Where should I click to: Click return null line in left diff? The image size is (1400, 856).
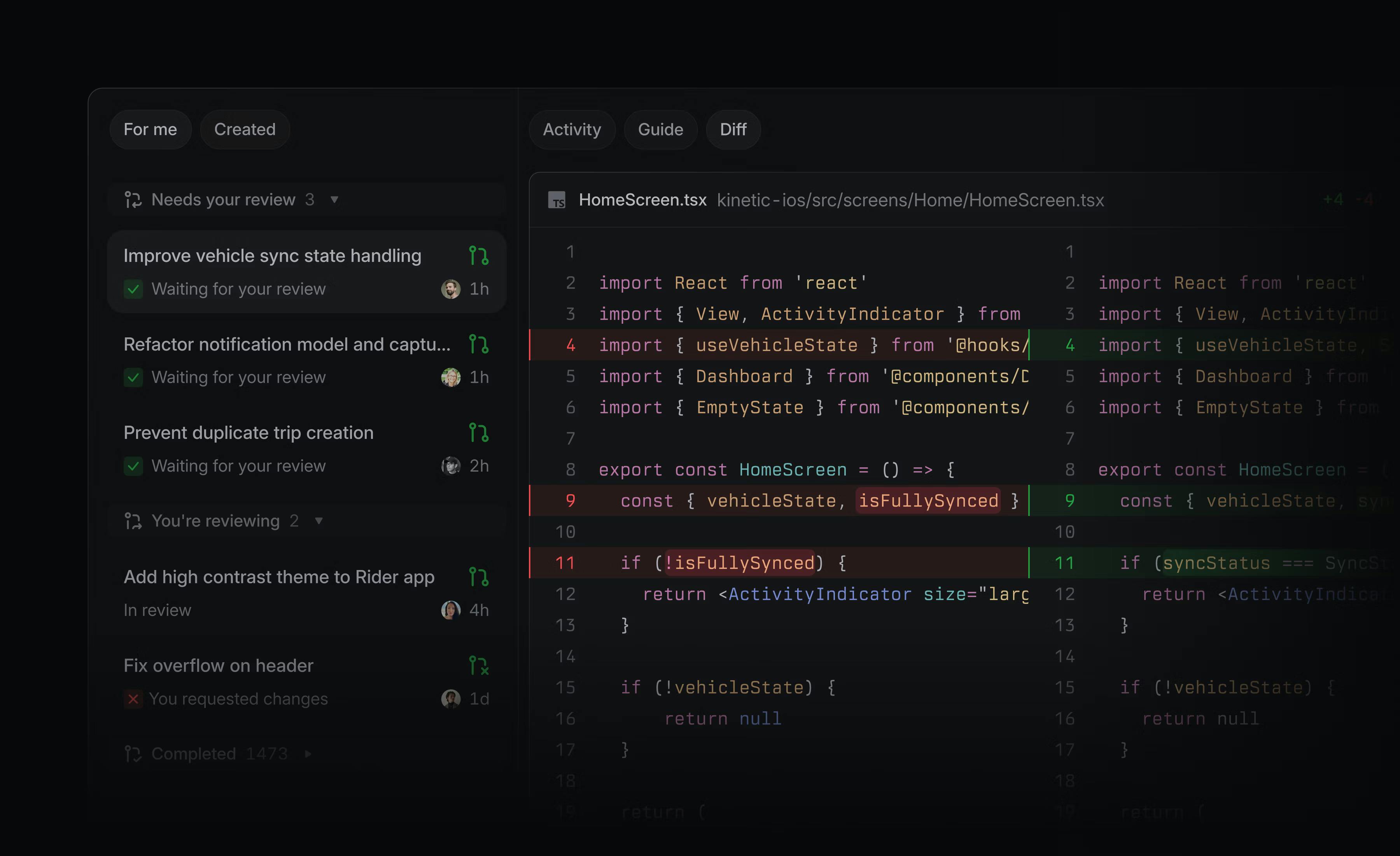click(723, 718)
